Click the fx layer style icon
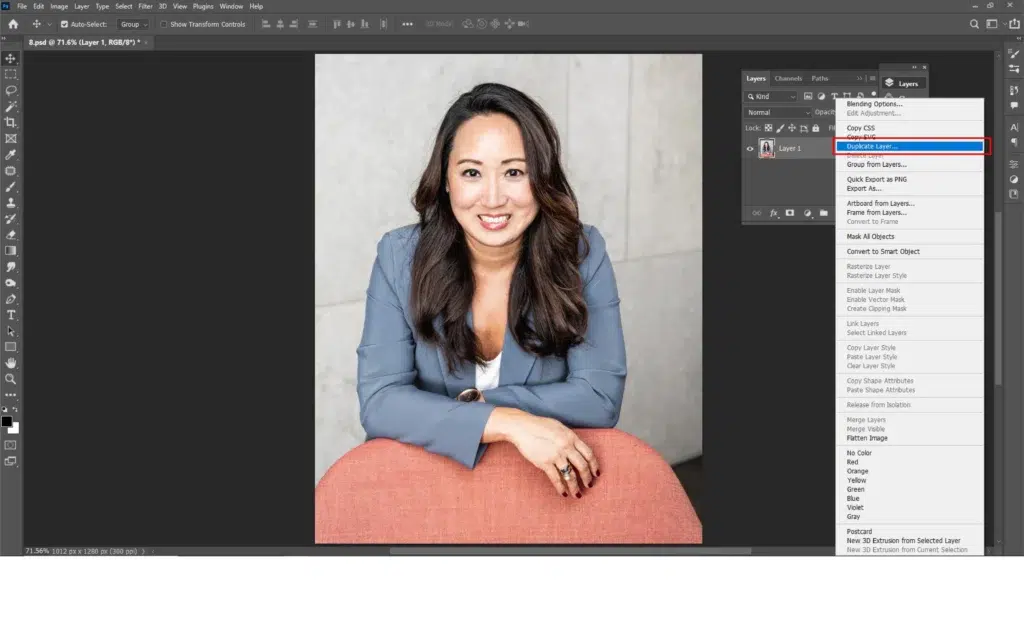This screenshot has width=1024, height=640. (x=773, y=213)
